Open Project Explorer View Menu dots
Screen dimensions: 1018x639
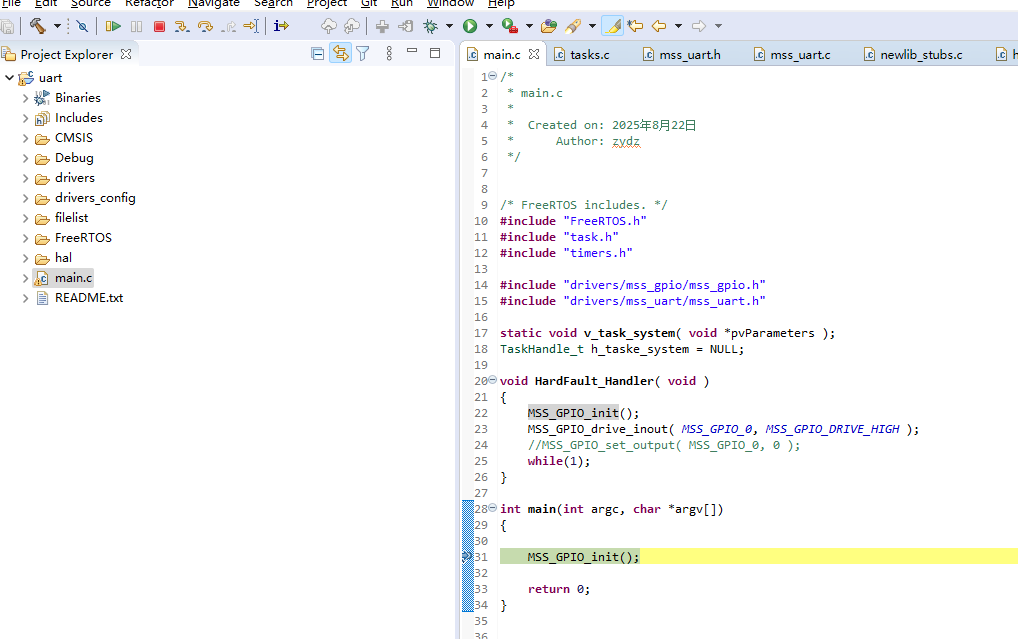coord(389,53)
